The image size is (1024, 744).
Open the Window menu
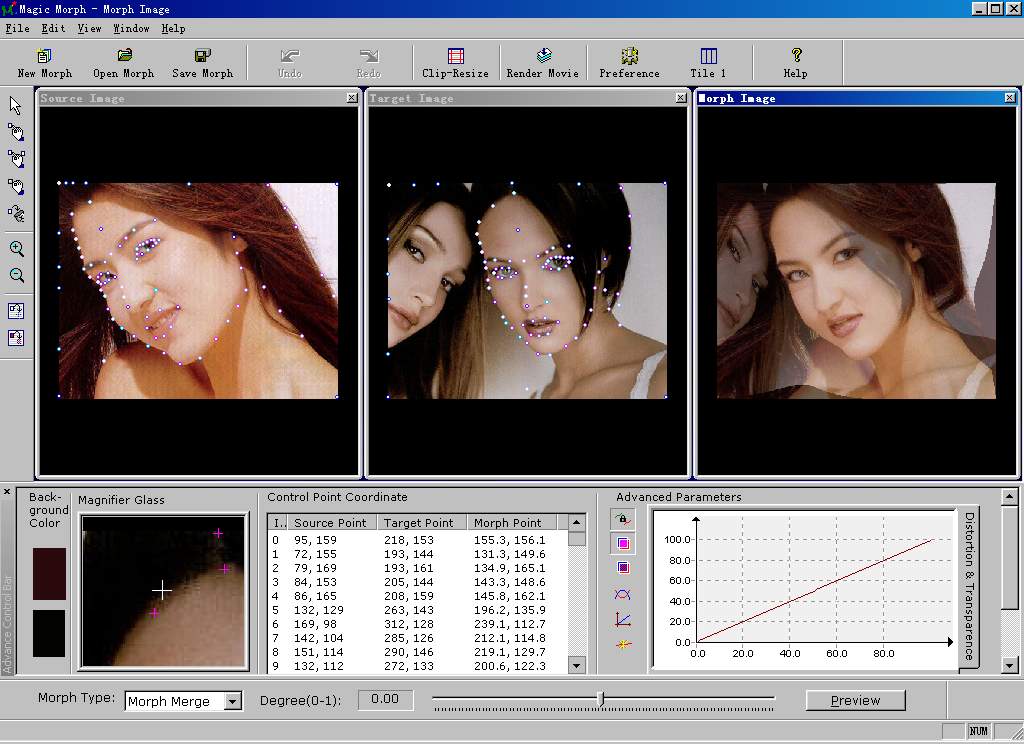[x=131, y=28]
